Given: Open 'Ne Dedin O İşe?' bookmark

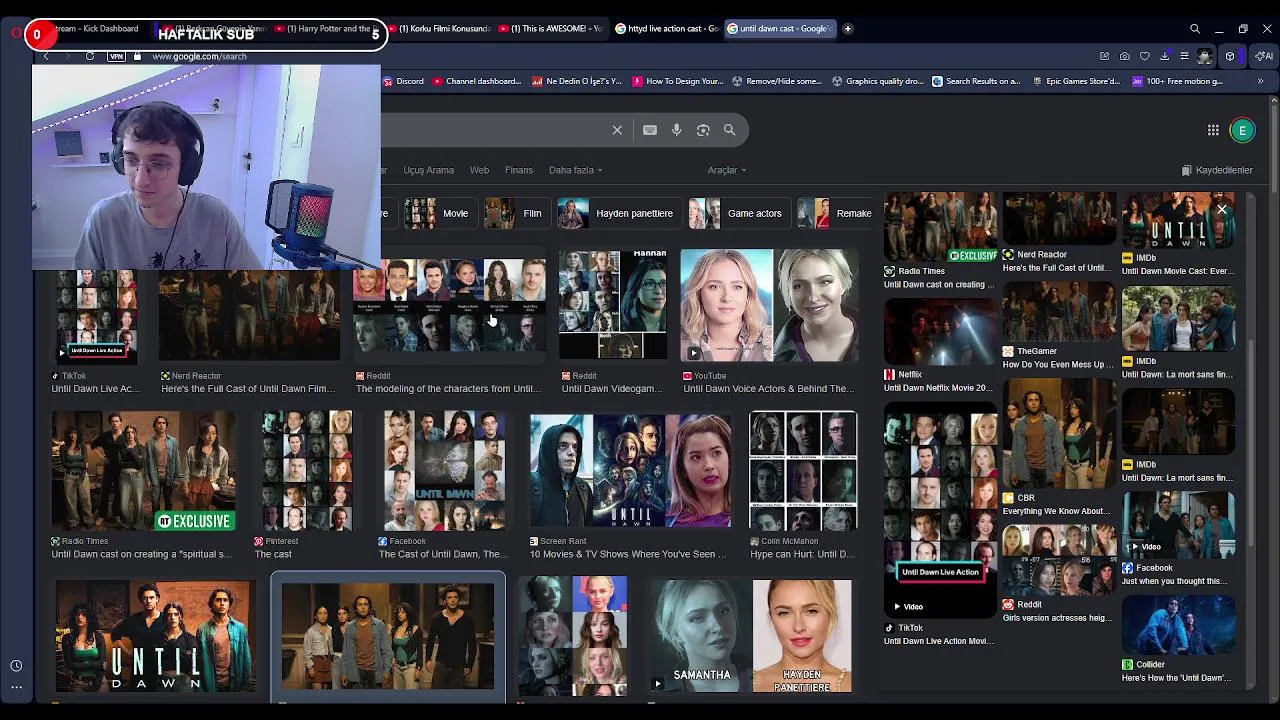Looking at the screenshot, I should coord(577,81).
